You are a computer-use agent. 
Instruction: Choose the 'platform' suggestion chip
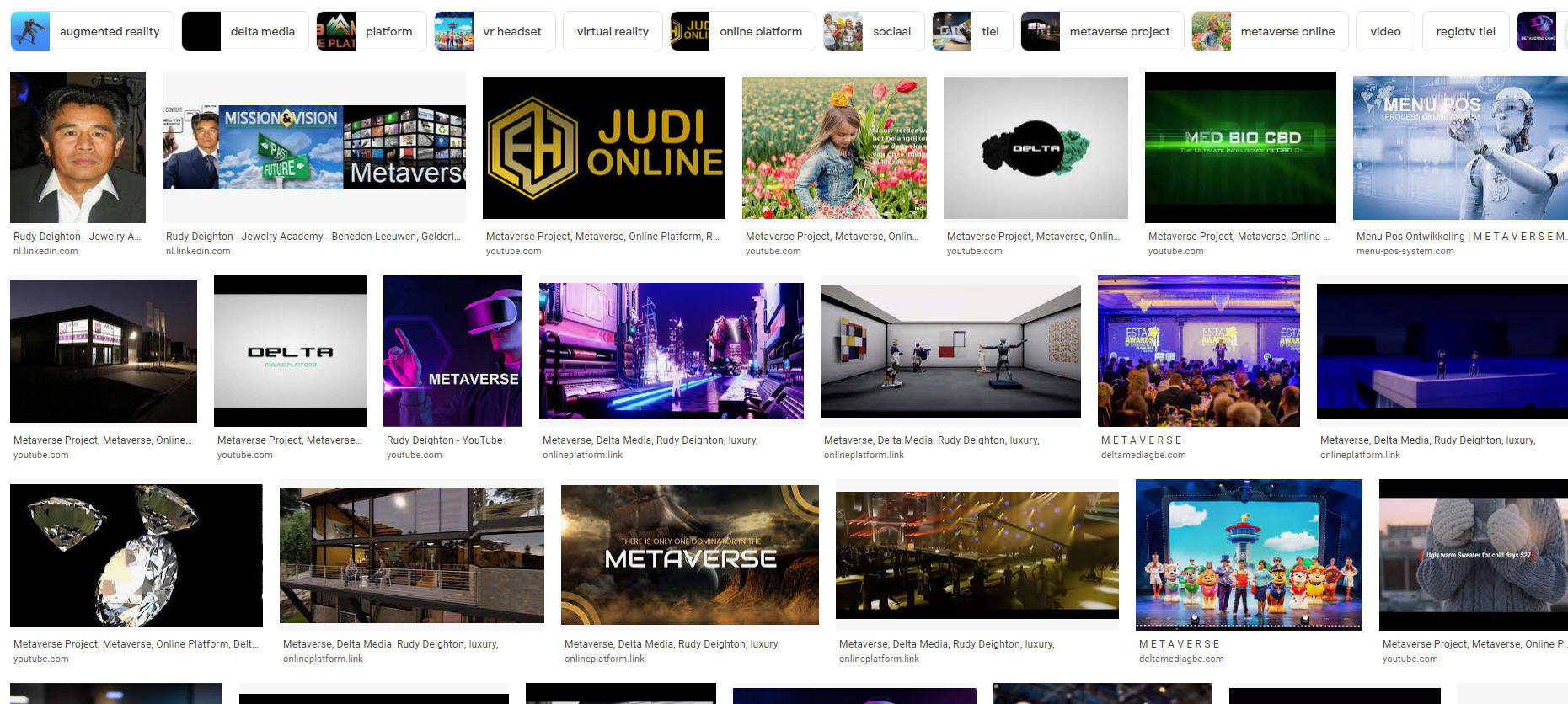pyautogui.click(x=372, y=31)
